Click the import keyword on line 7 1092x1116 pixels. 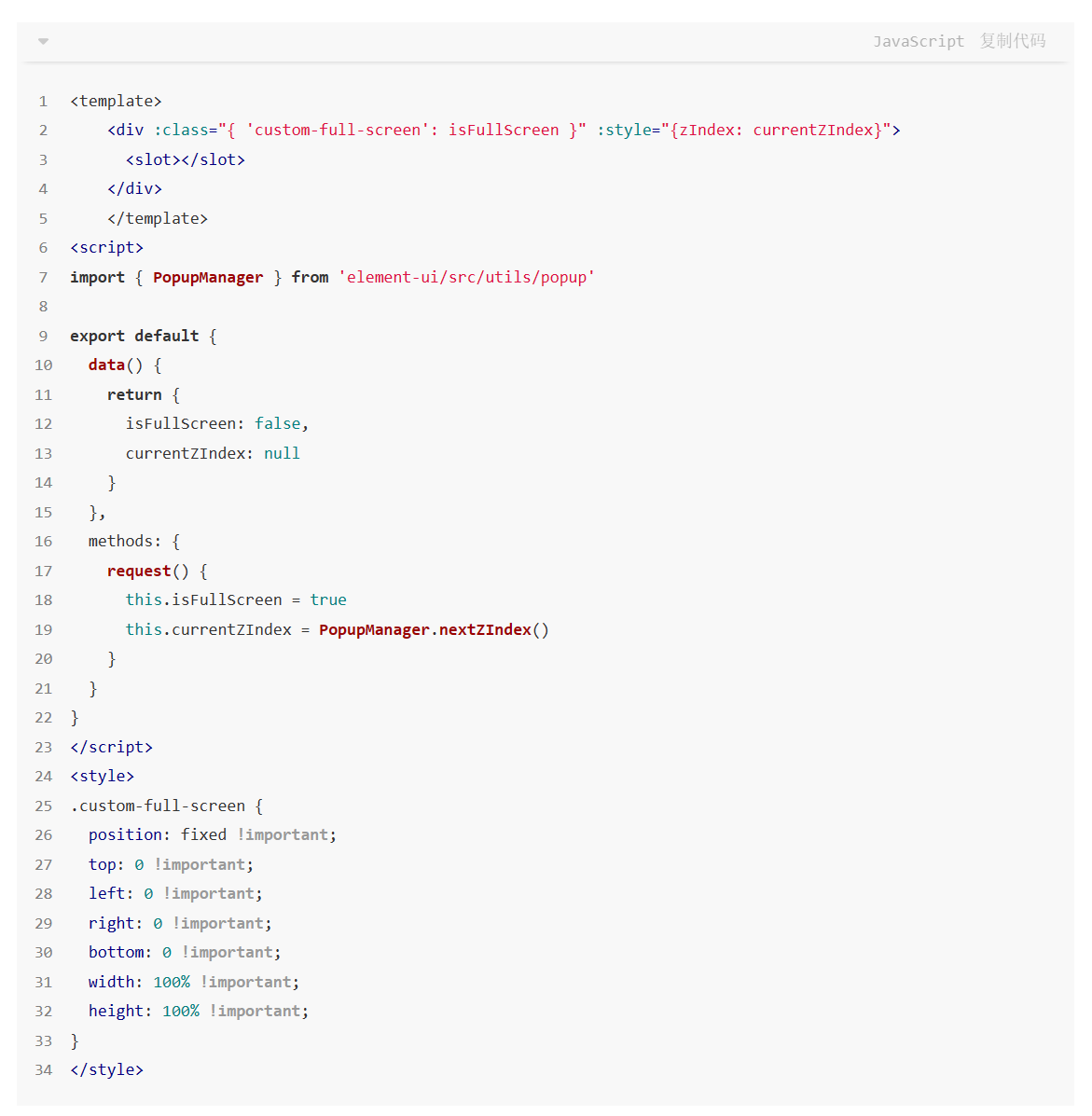coord(97,278)
